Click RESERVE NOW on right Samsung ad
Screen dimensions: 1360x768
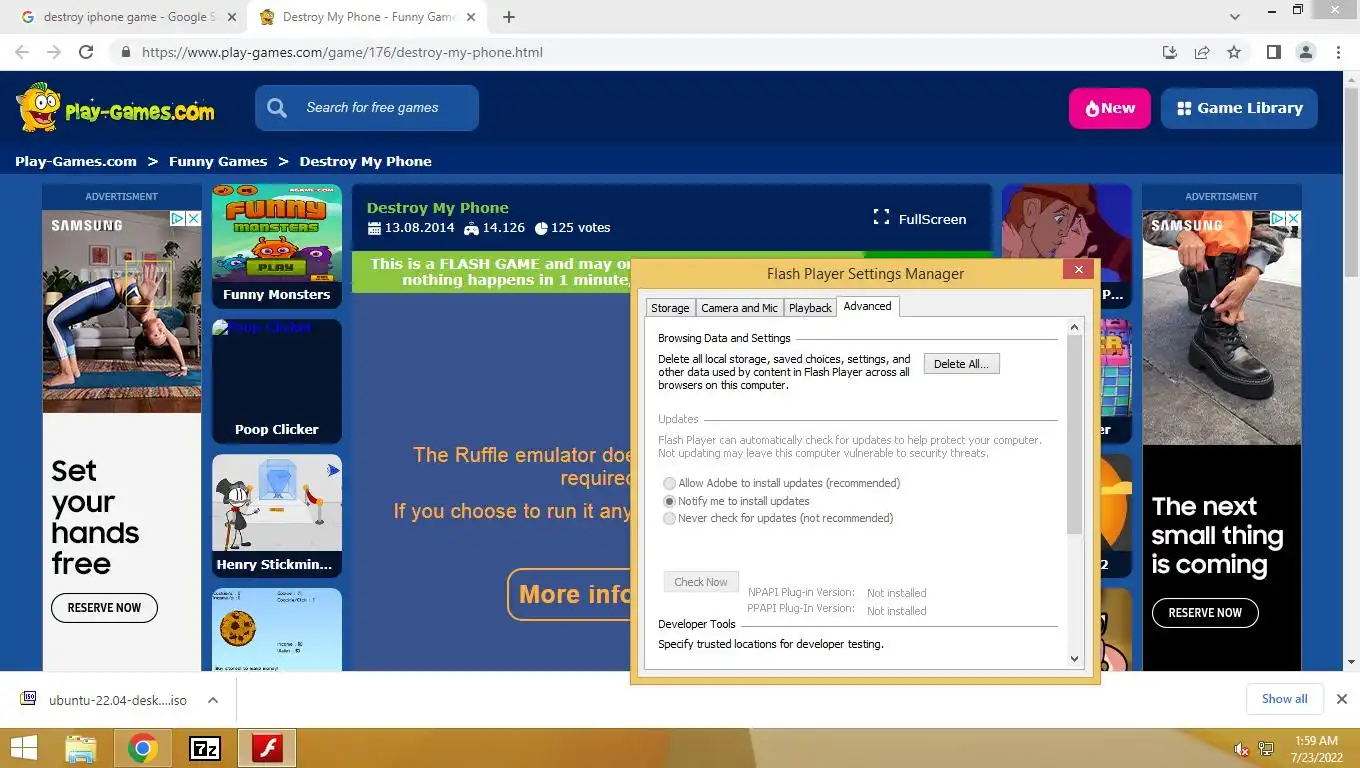(1205, 613)
